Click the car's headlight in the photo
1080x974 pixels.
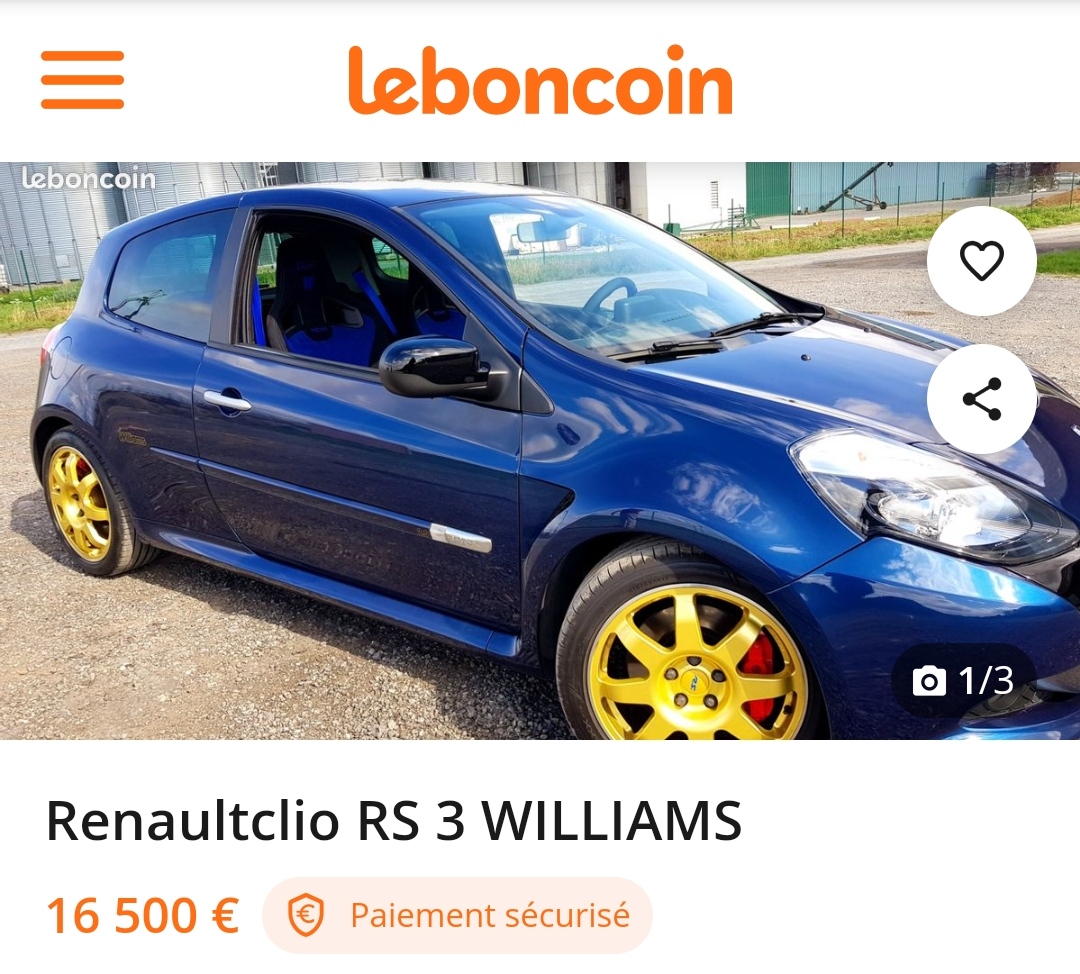930,495
